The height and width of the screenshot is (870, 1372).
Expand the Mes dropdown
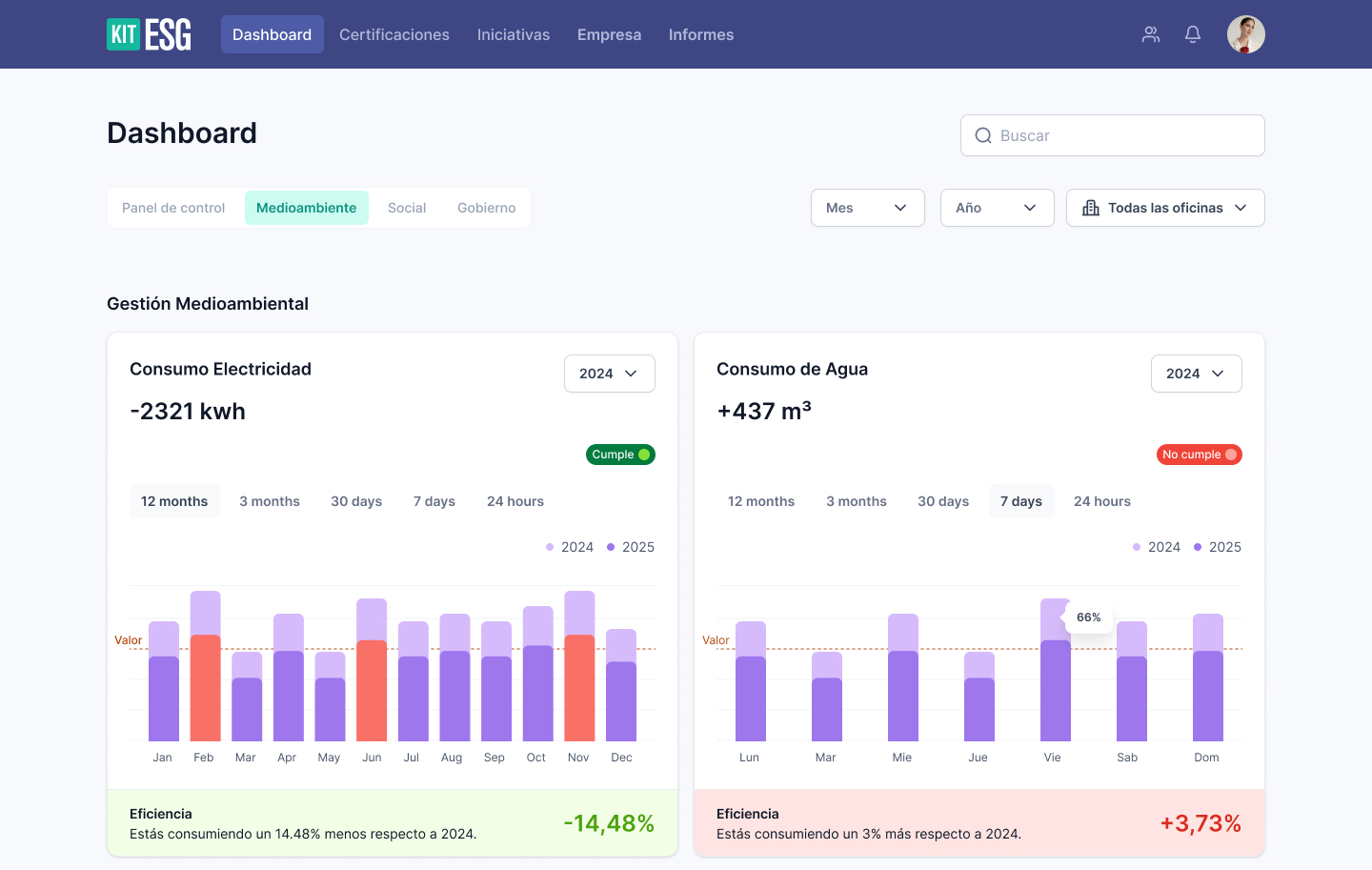click(x=867, y=208)
